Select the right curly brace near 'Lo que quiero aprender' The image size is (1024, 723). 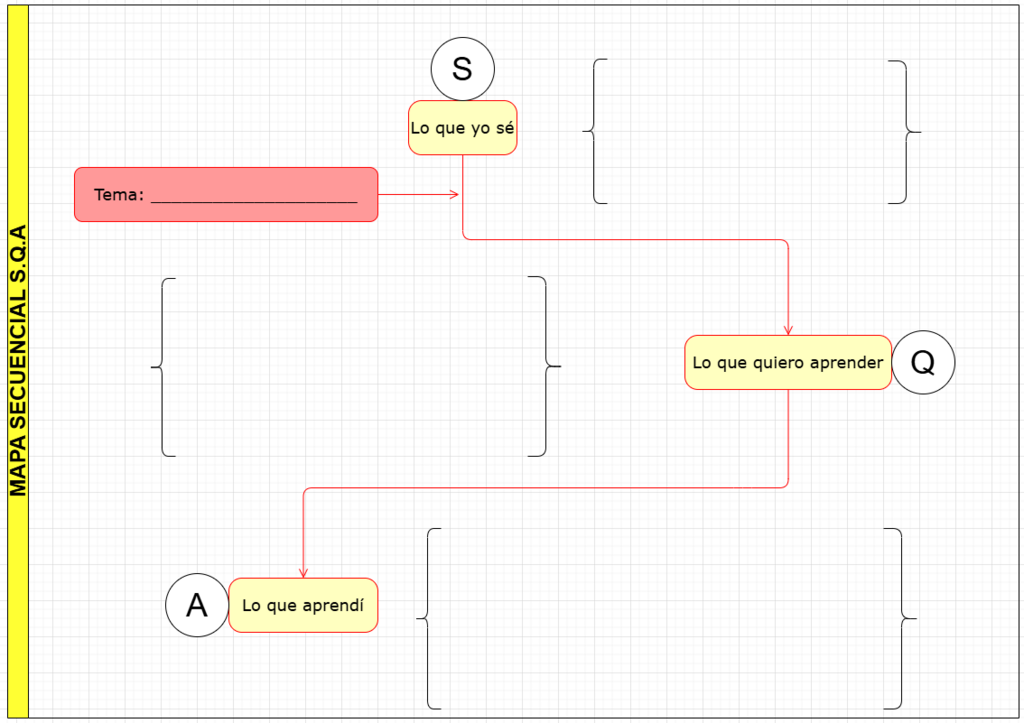pos(545,366)
